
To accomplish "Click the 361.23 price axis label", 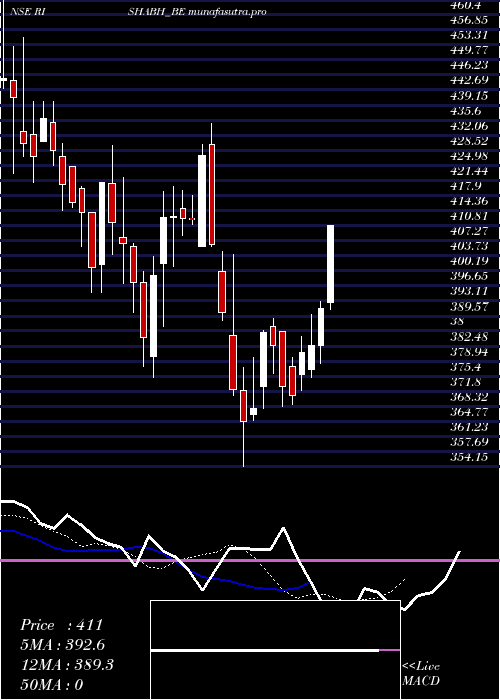I will coord(469,428).
